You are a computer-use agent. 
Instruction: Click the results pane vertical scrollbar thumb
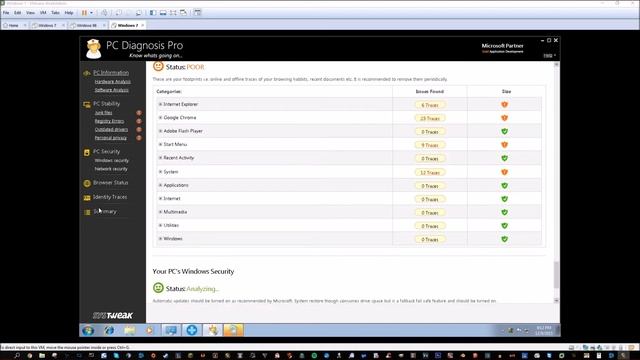click(x=556, y=275)
